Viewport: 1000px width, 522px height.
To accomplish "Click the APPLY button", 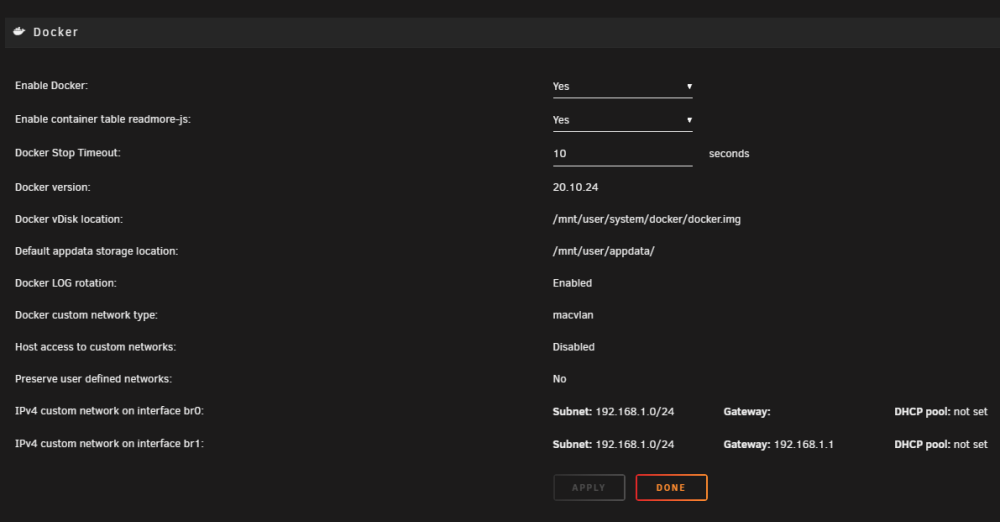I will coord(589,488).
